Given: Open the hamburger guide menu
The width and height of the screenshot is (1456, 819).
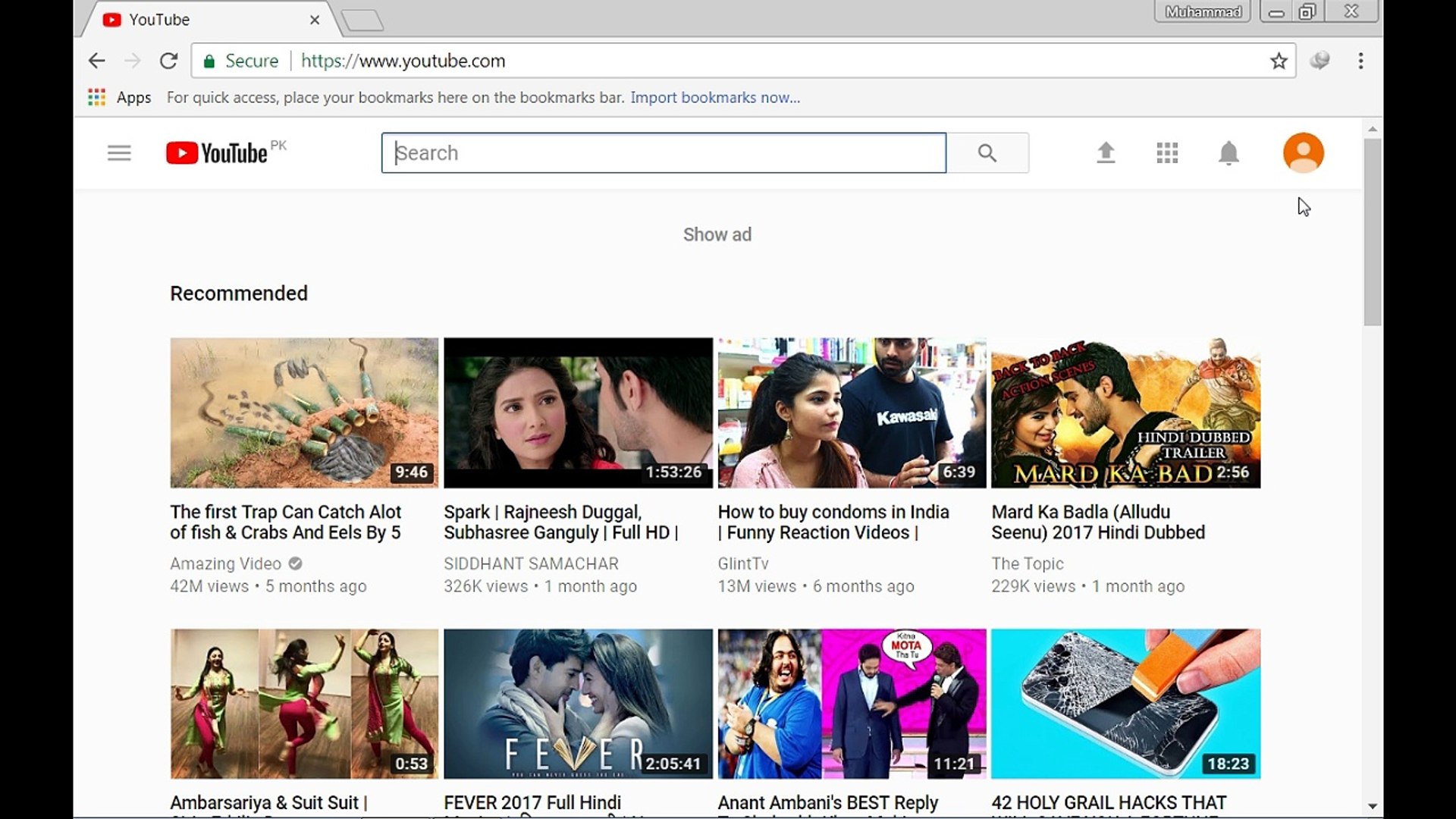Looking at the screenshot, I should [119, 153].
